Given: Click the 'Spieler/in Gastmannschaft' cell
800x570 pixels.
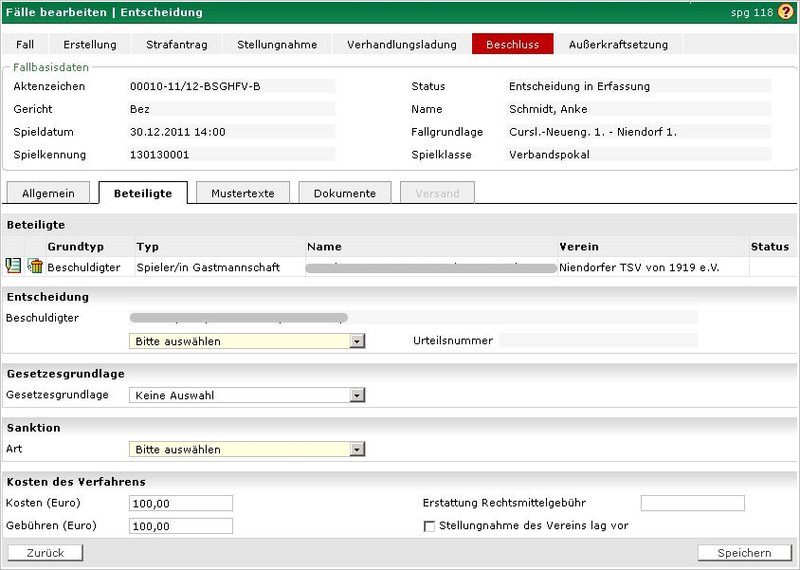Looking at the screenshot, I should coord(220,267).
